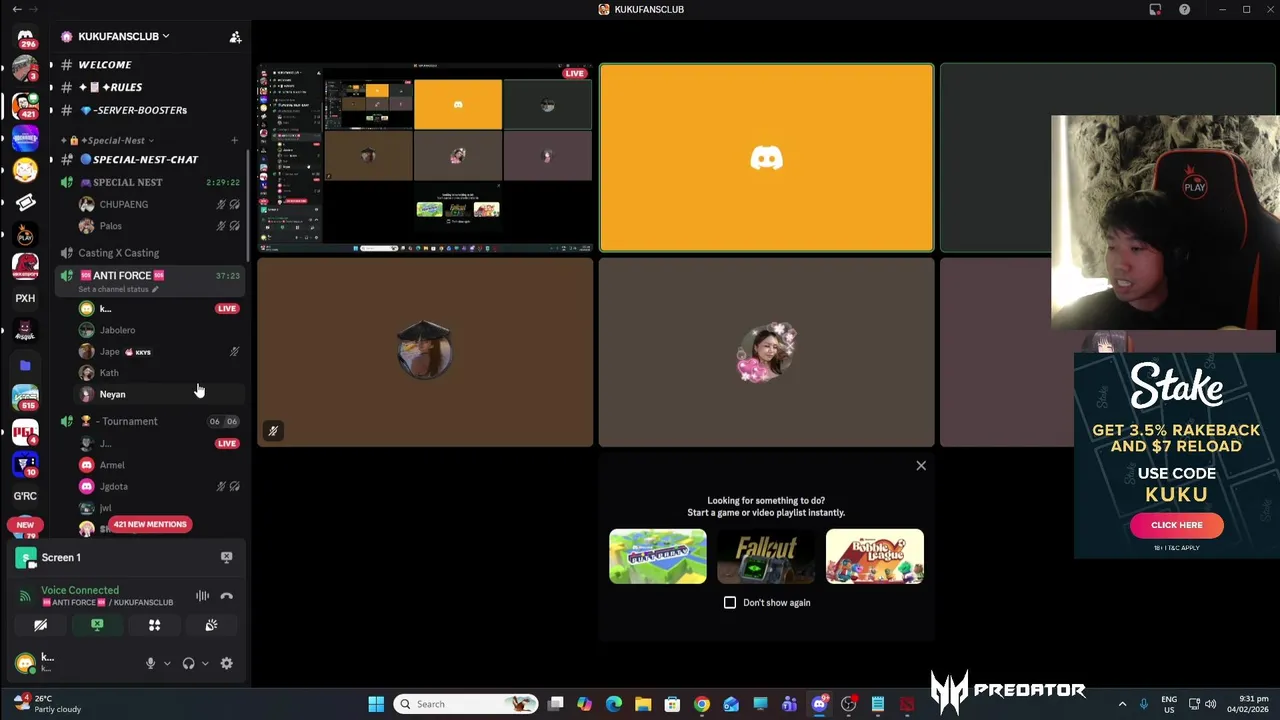This screenshot has height=720, width=1280.
Task: Disconnect from voice with the hang-up icon
Action: (226, 596)
